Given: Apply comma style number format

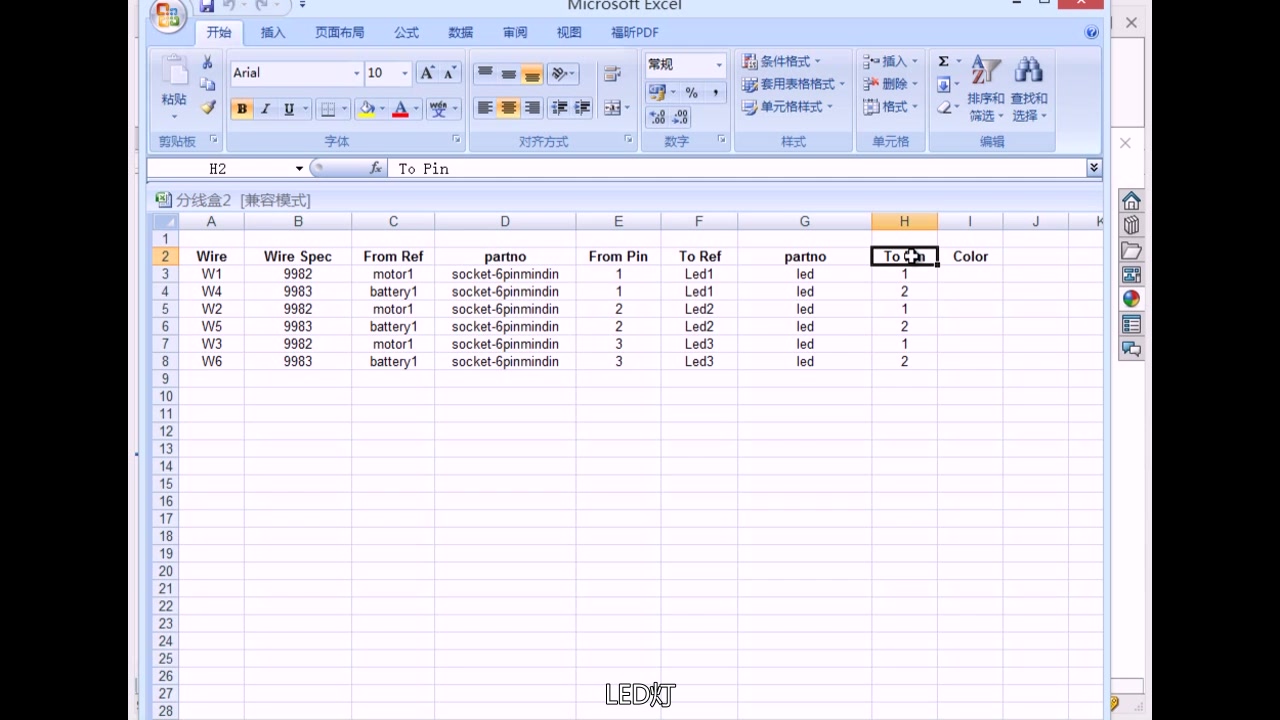Looking at the screenshot, I should (715, 92).
